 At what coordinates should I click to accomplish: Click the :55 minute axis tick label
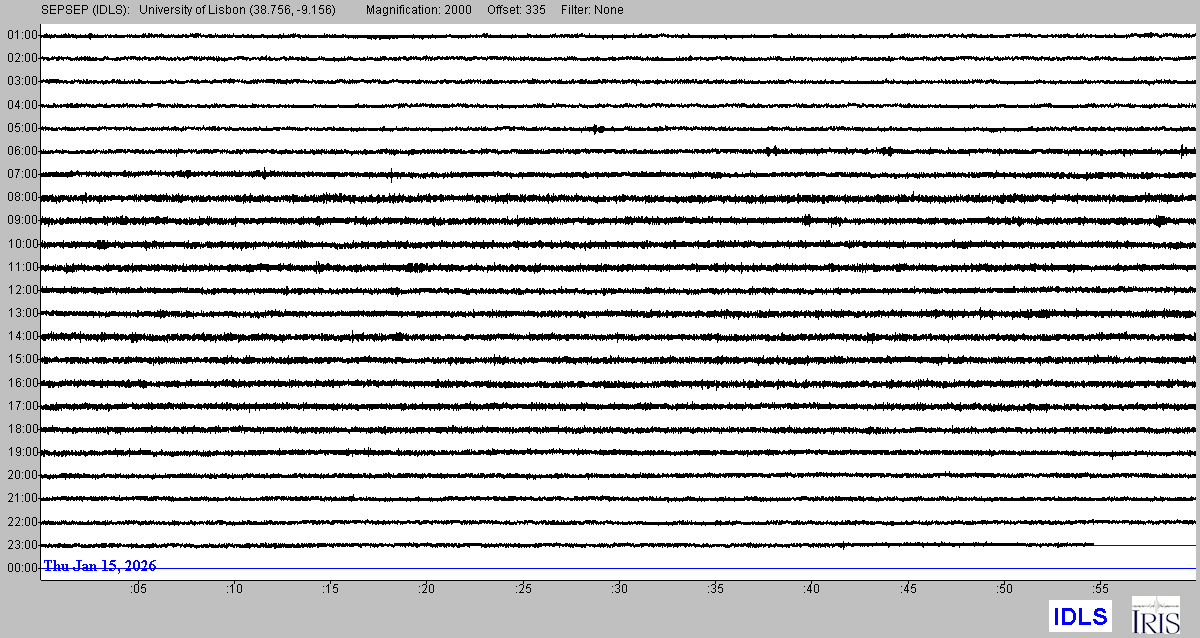click(x=1099, y=590)
